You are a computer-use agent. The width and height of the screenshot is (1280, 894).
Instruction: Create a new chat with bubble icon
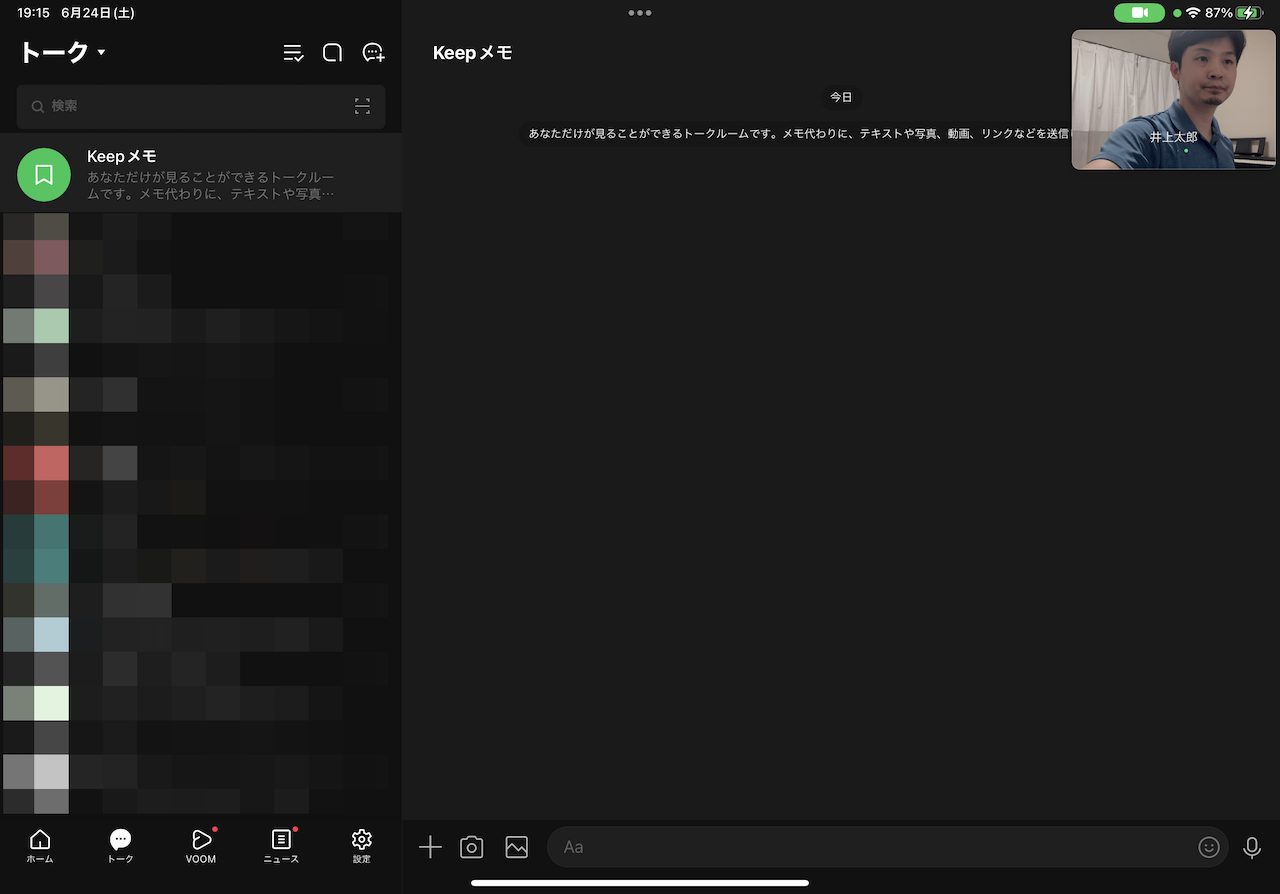tap(373, 53)
